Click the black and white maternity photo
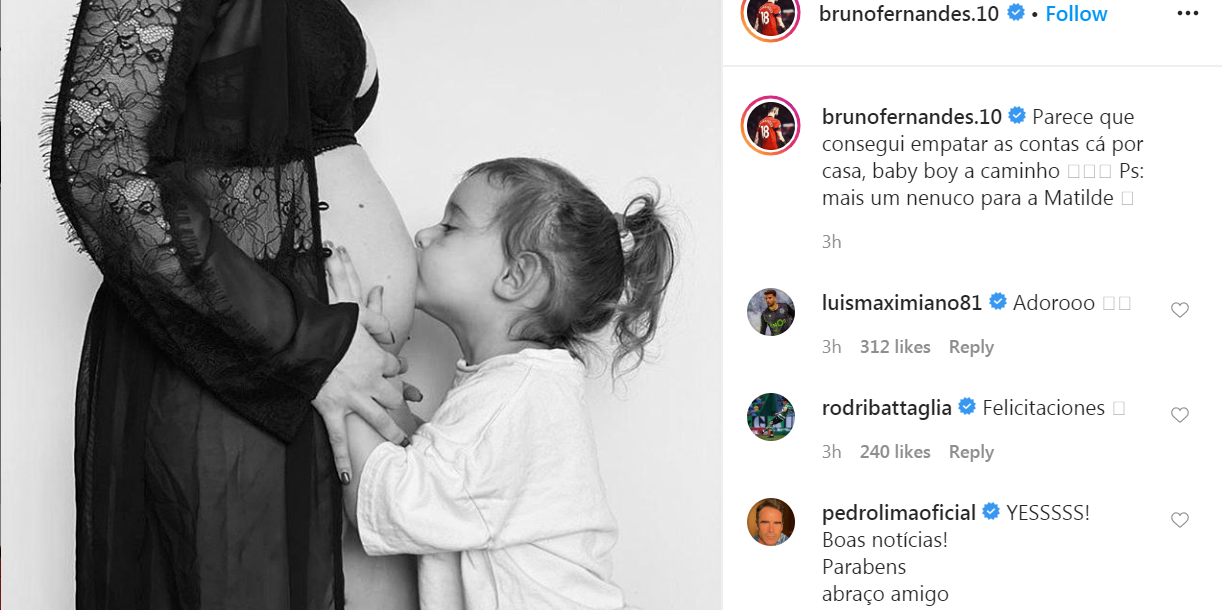This screenshot has width=1222, height=610. tap(361, 305)
